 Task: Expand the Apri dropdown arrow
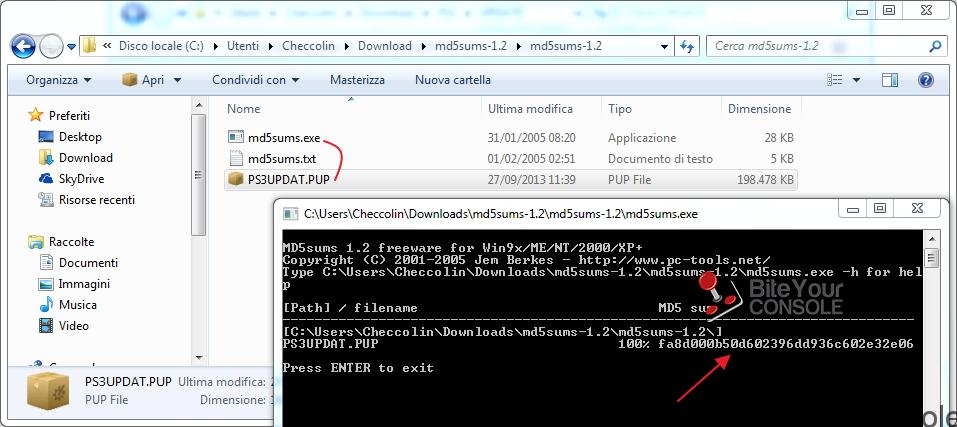coord(177,80)
